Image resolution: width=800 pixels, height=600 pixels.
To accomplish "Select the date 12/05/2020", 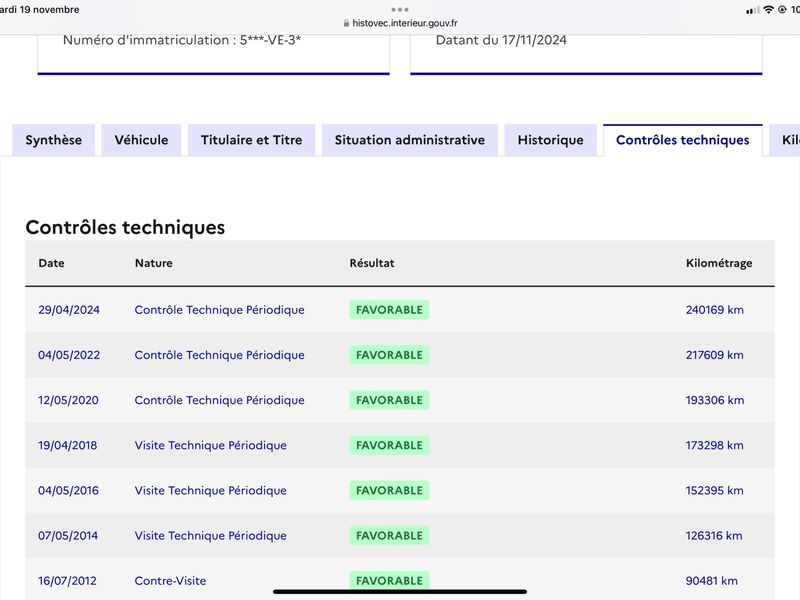I will (x=68, y=400).
